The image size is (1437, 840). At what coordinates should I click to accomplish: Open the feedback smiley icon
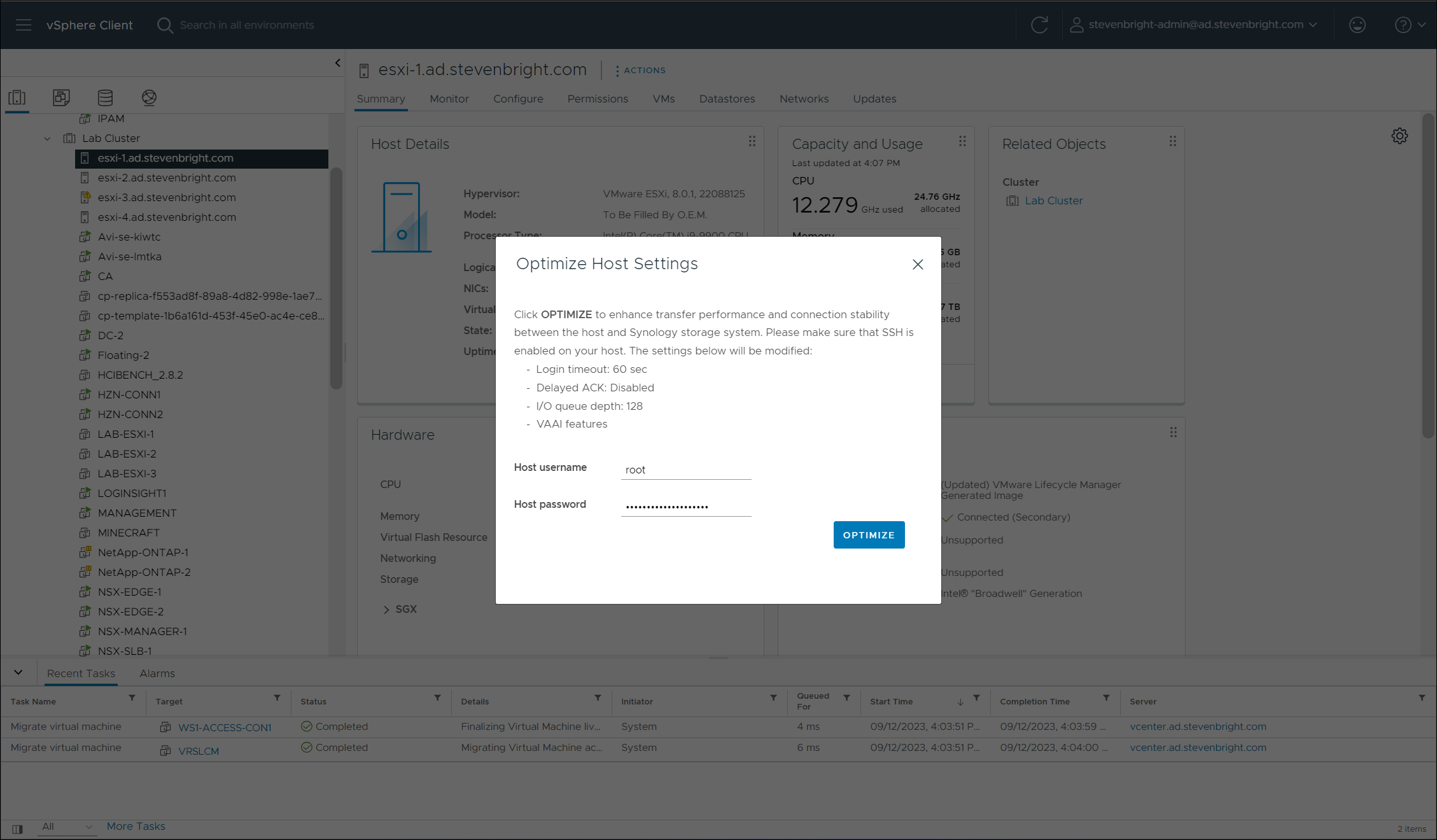tap(1357, 25)
